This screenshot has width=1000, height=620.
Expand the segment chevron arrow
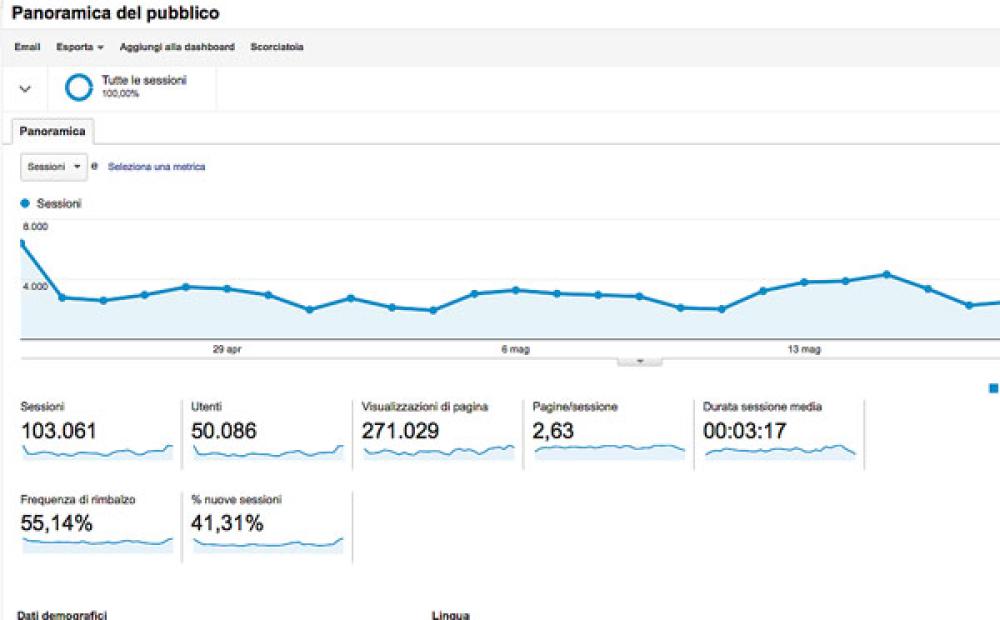[x=26, y=88]
